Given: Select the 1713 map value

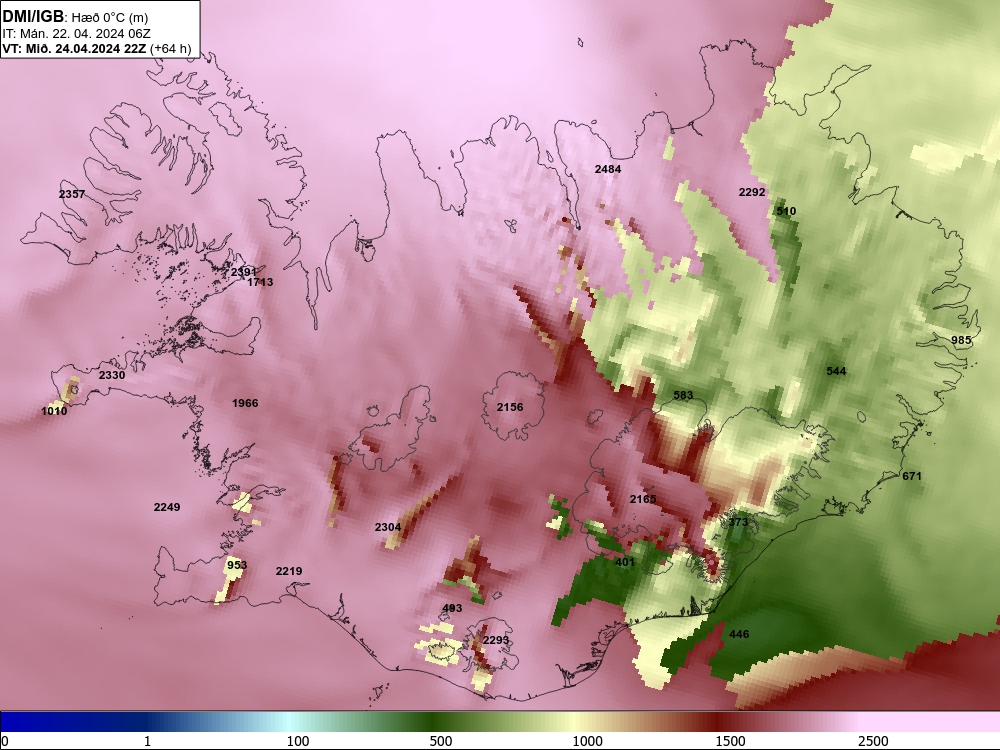Looking at the screenshot, I should (260, 282).
